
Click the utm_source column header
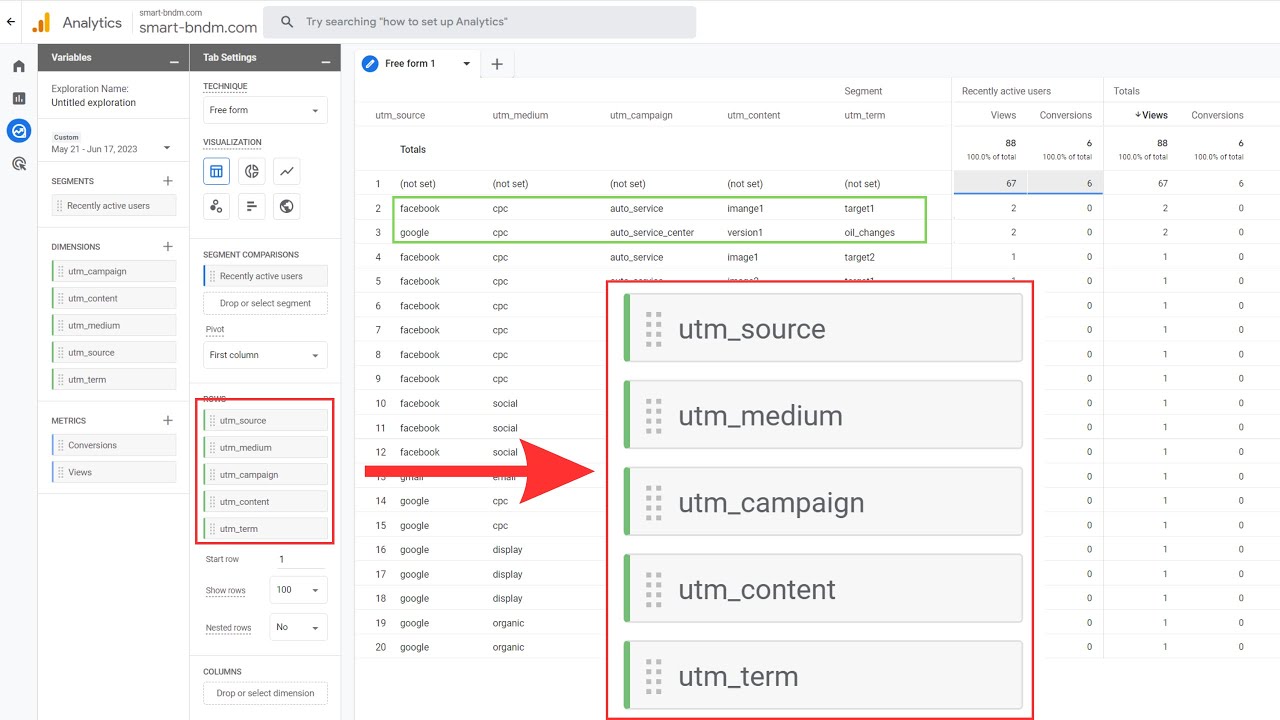tap(400, 115)
